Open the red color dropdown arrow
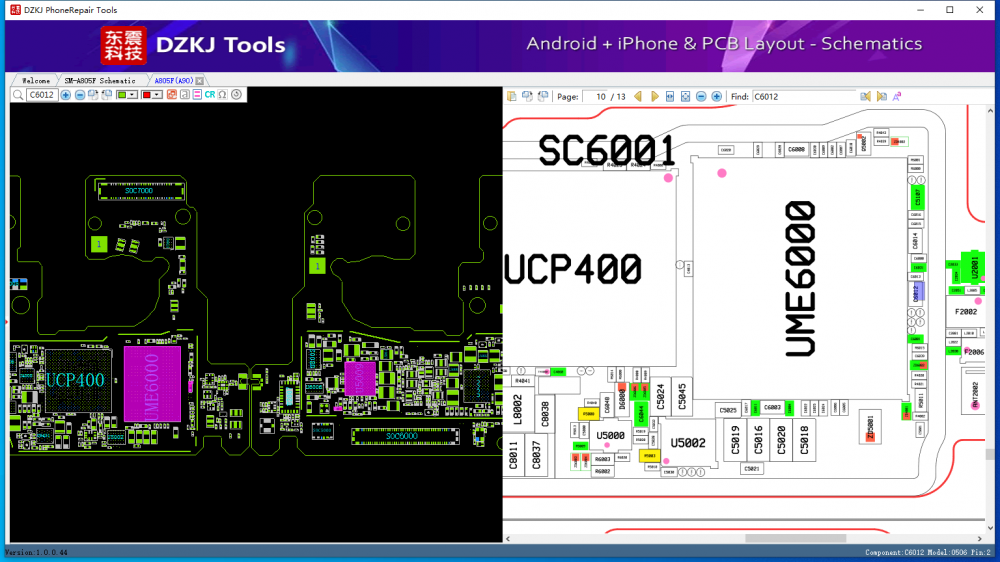1000x562 pixels. [x=156, y=95]
